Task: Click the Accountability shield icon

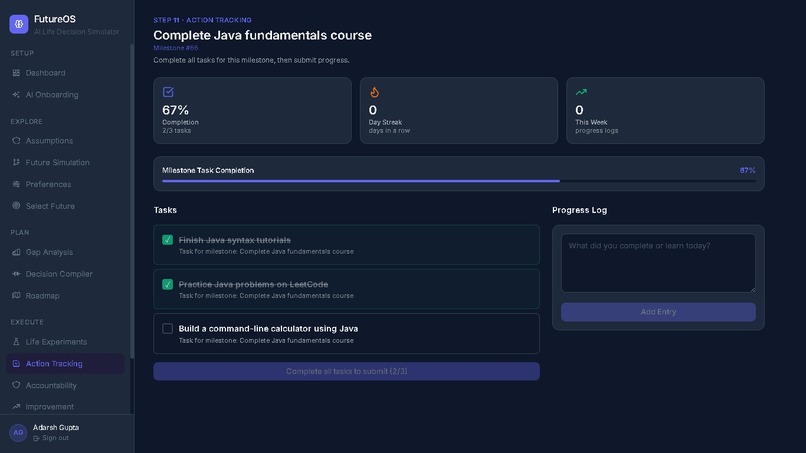Action: point(16,385)
